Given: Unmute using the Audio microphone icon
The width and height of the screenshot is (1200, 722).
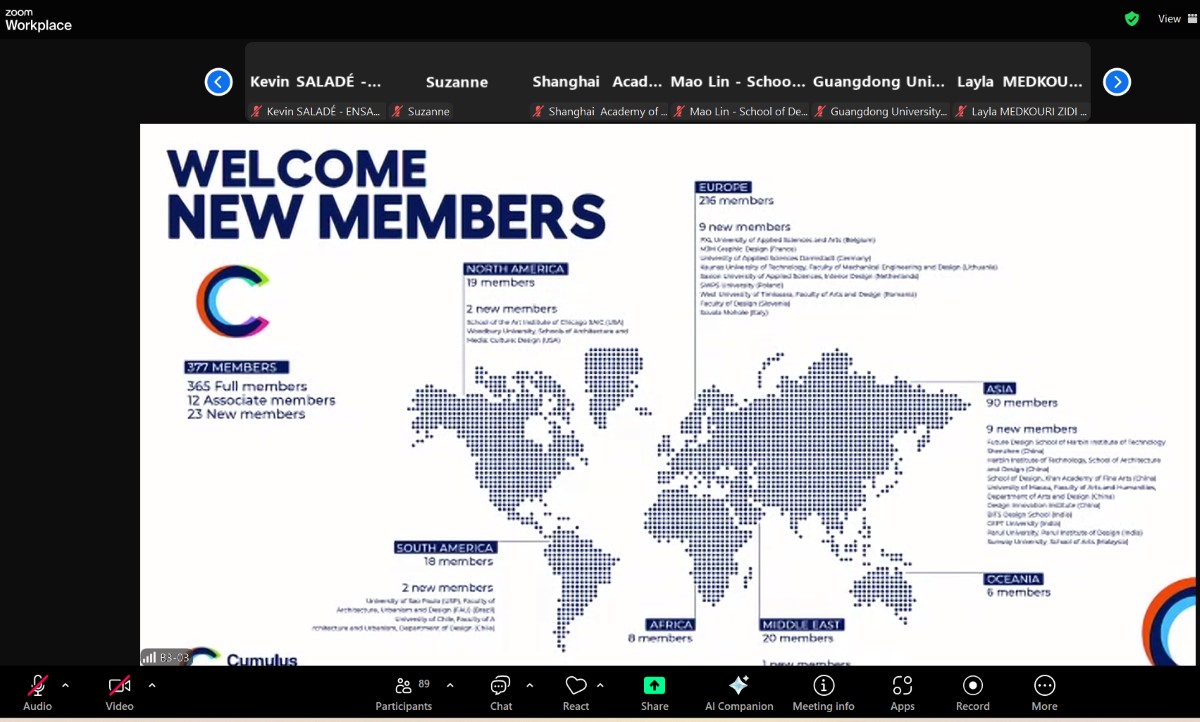Looking at the screenshot, I should (37, 685).
